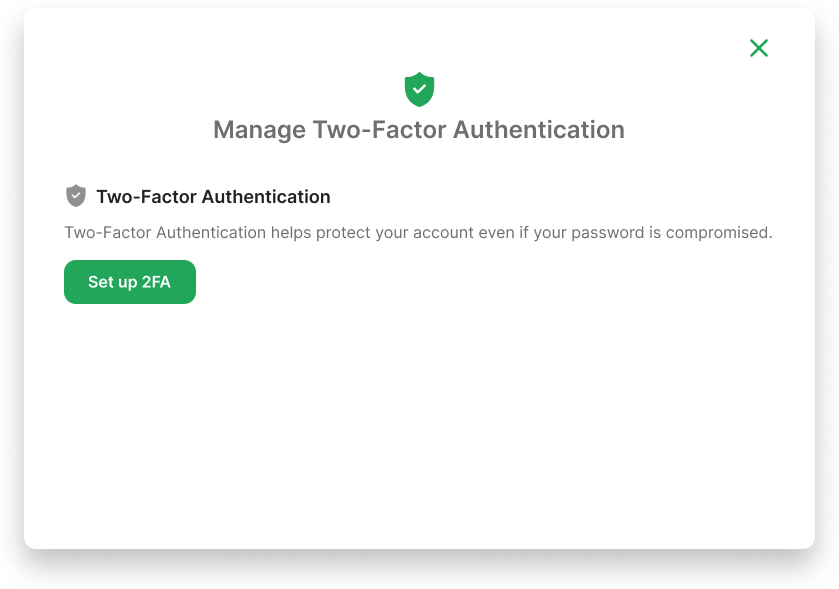This screenshot has height=589, width=839.
Task: Start 2FA setup with the green button
Action: [130, 282]
